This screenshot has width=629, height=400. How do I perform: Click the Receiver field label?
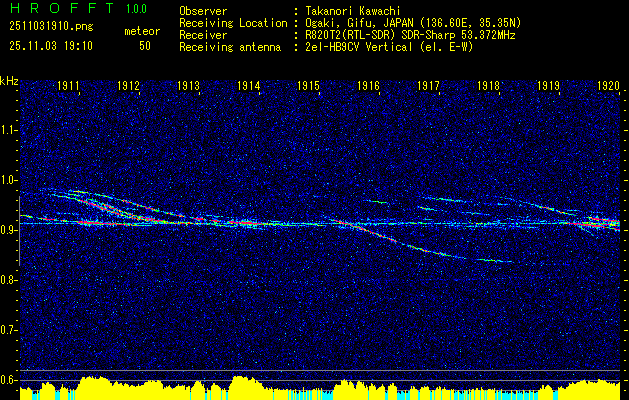point(203,35)
